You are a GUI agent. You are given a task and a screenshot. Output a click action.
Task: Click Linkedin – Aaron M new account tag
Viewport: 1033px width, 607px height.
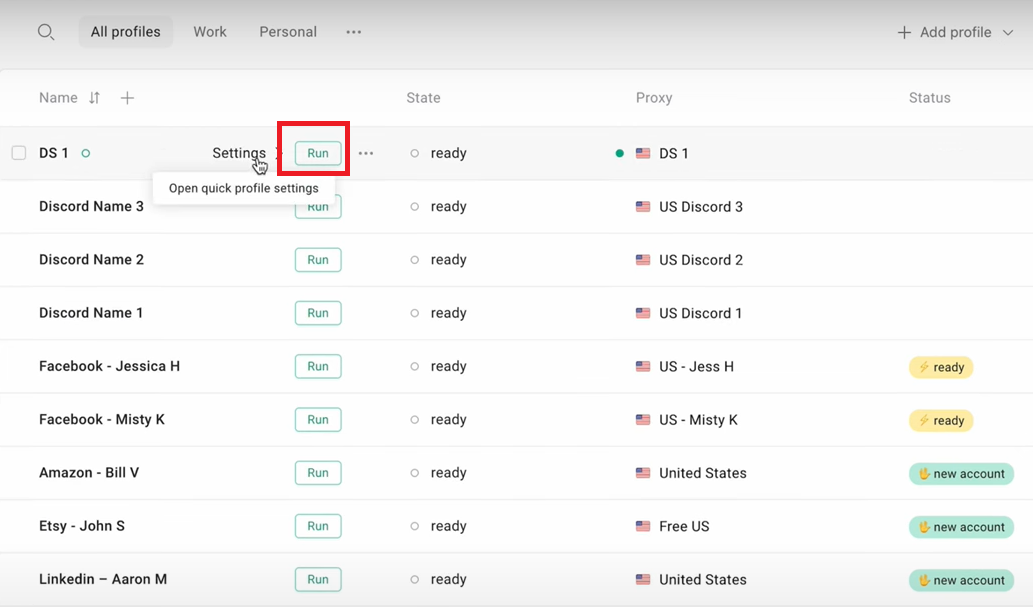(x=961, y=580)
